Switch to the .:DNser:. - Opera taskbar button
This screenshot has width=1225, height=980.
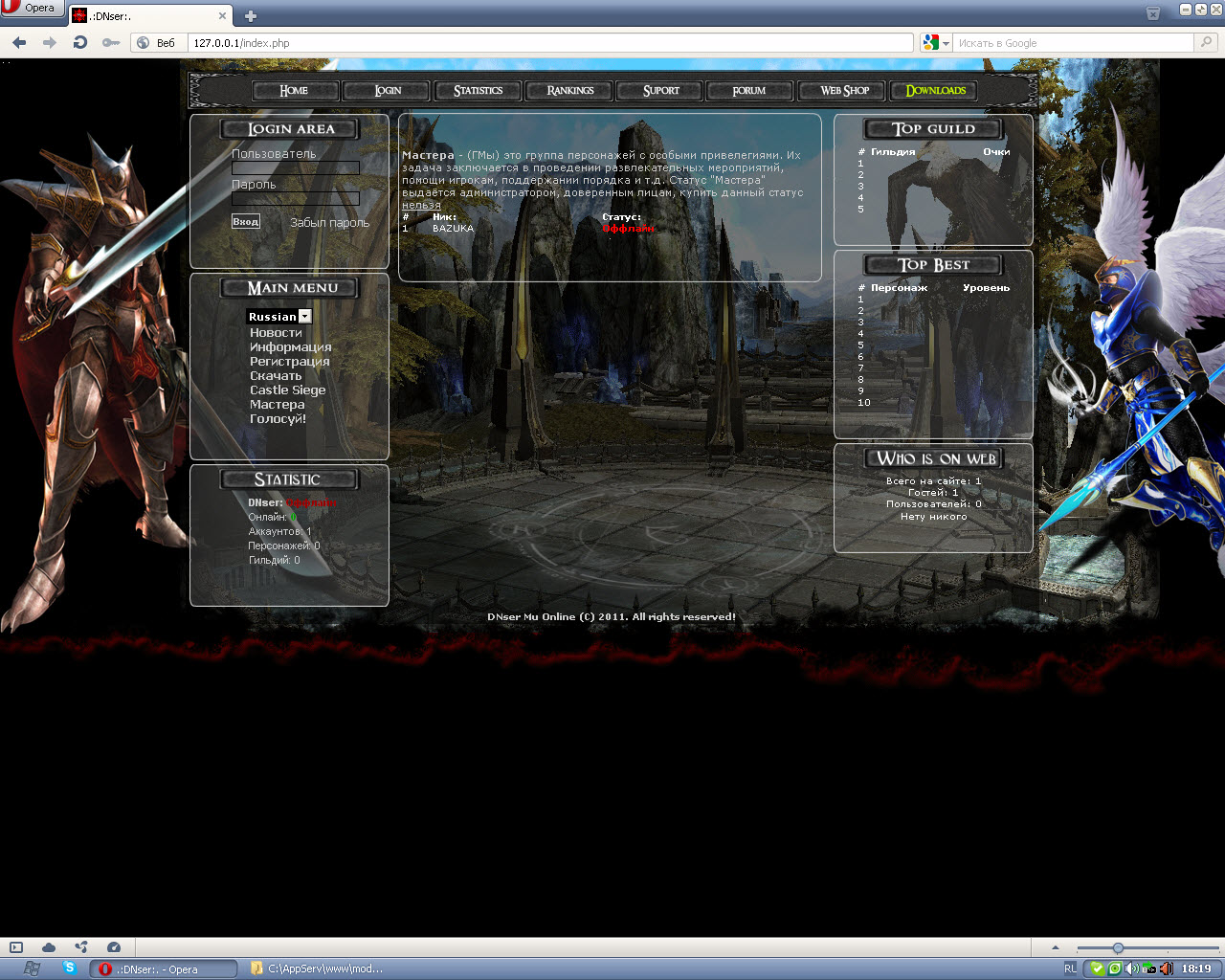coord(163,969)
